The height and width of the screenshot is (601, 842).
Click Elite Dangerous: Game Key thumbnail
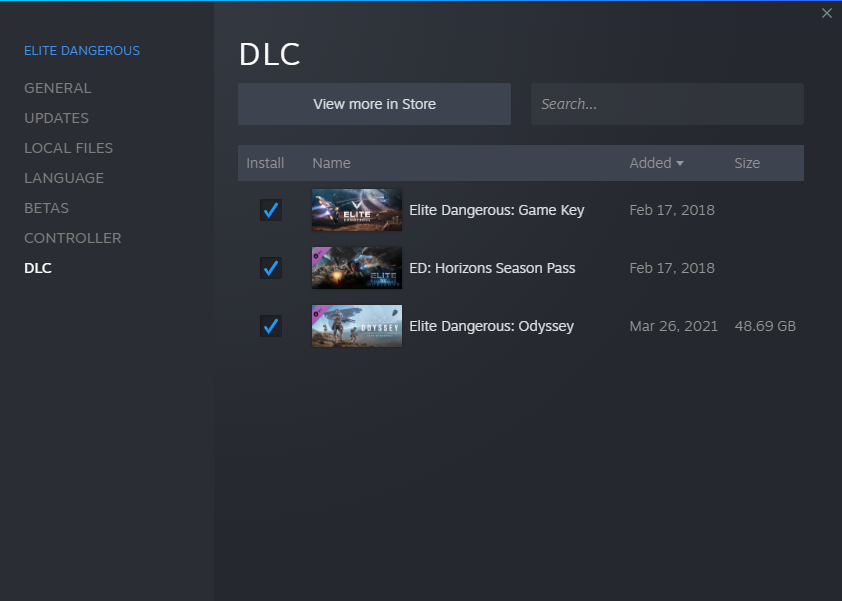[x=357, y=210]
